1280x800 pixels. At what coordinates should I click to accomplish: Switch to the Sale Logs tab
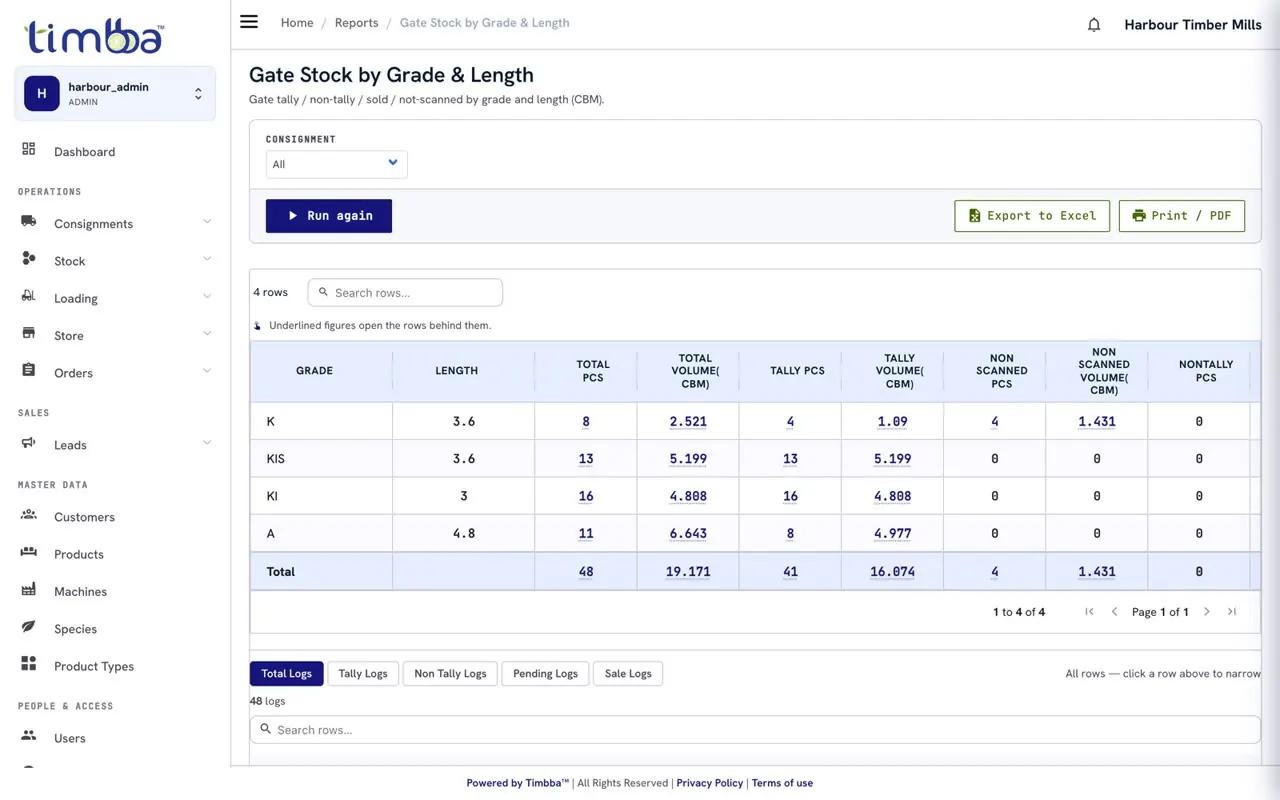tap(628, 674)
